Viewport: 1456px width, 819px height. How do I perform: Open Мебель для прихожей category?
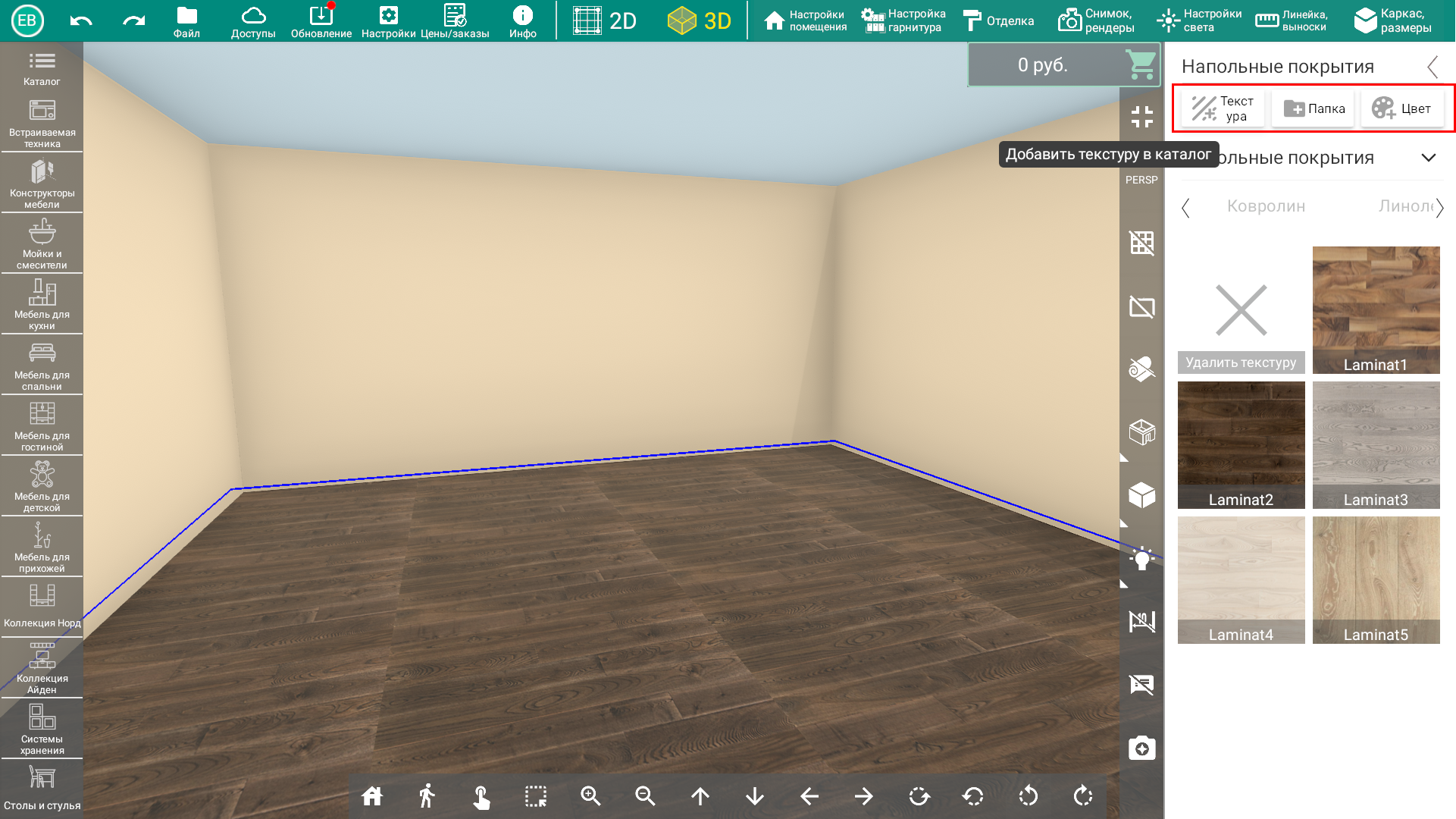(x=42, y=548)
